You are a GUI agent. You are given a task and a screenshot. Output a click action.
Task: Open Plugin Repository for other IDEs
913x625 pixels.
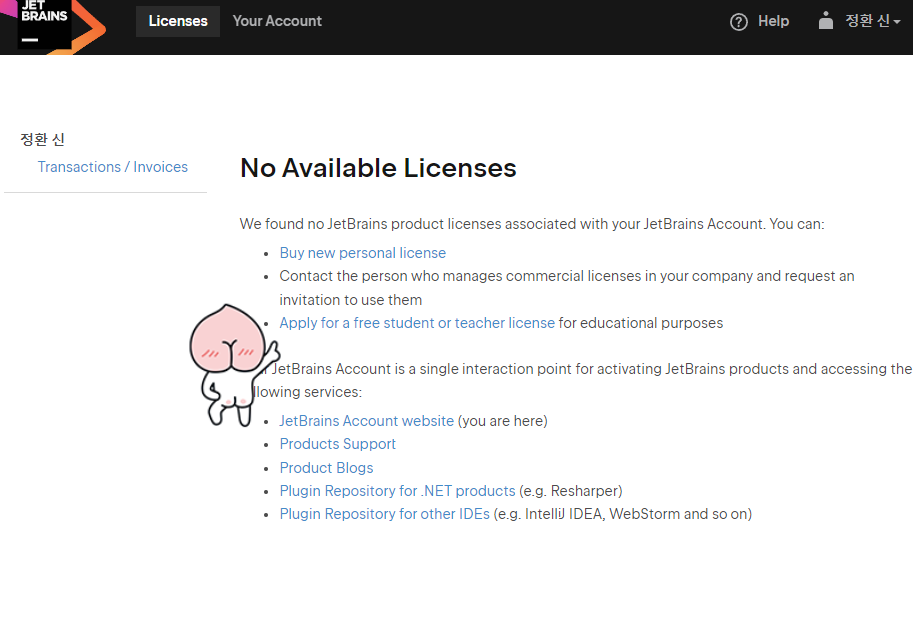(x=385, y=514)
